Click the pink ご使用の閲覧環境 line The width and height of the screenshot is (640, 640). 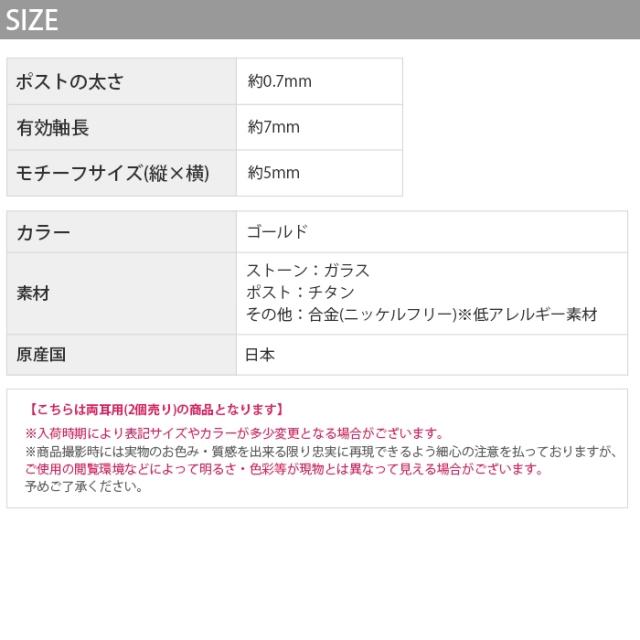pyautogui.click(x=284, y=469)
